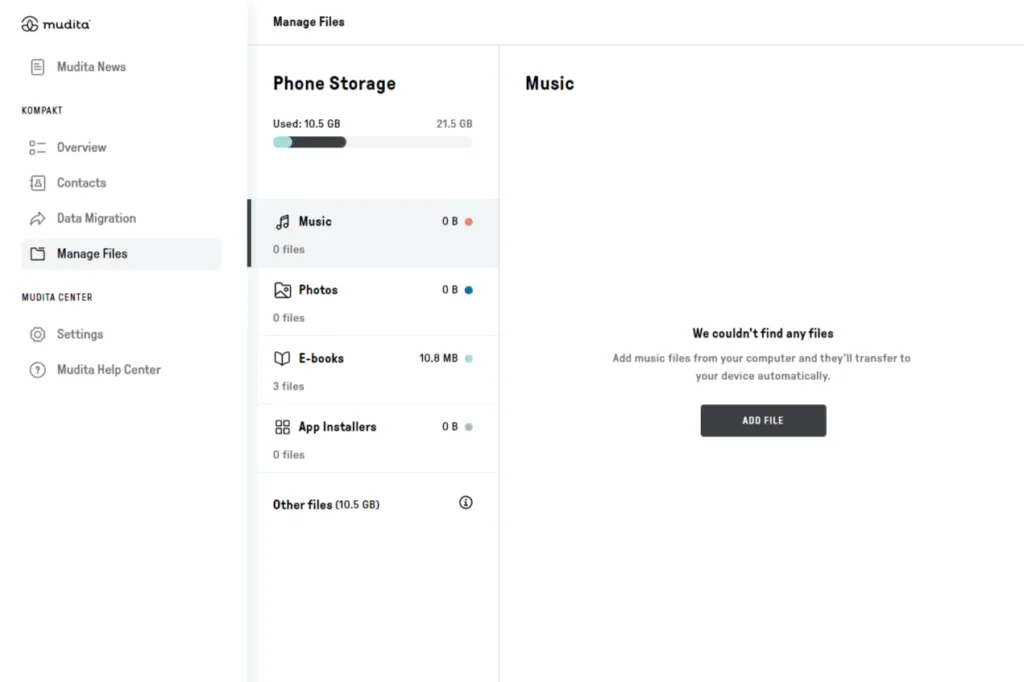Click the Mudita Help Center question mark icon
The height and width of the screenshot is (682, 1024).
pos(38,369)
